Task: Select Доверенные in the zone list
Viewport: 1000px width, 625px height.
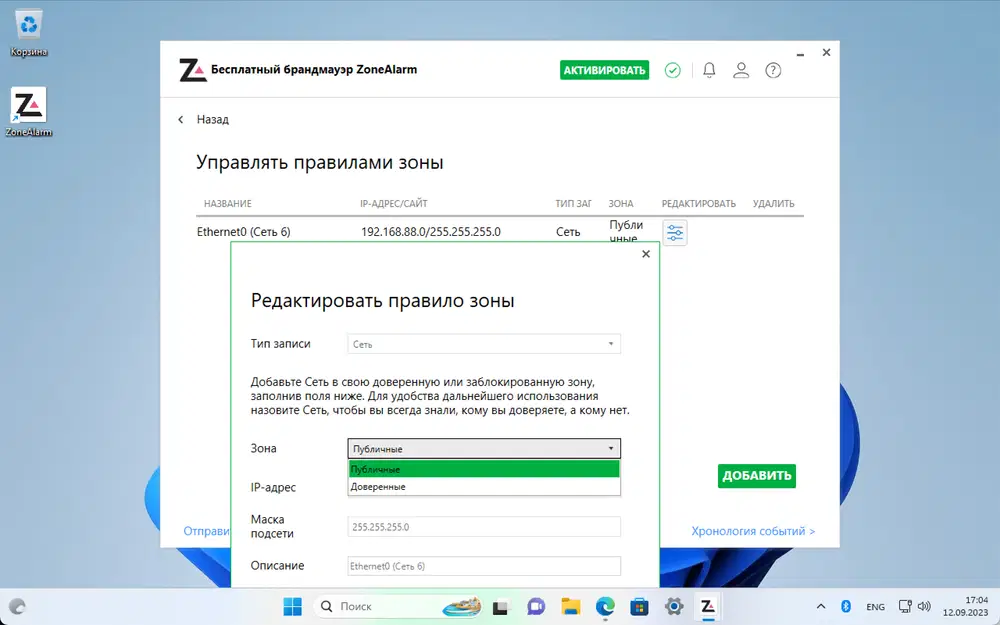Action: point(484,487)
